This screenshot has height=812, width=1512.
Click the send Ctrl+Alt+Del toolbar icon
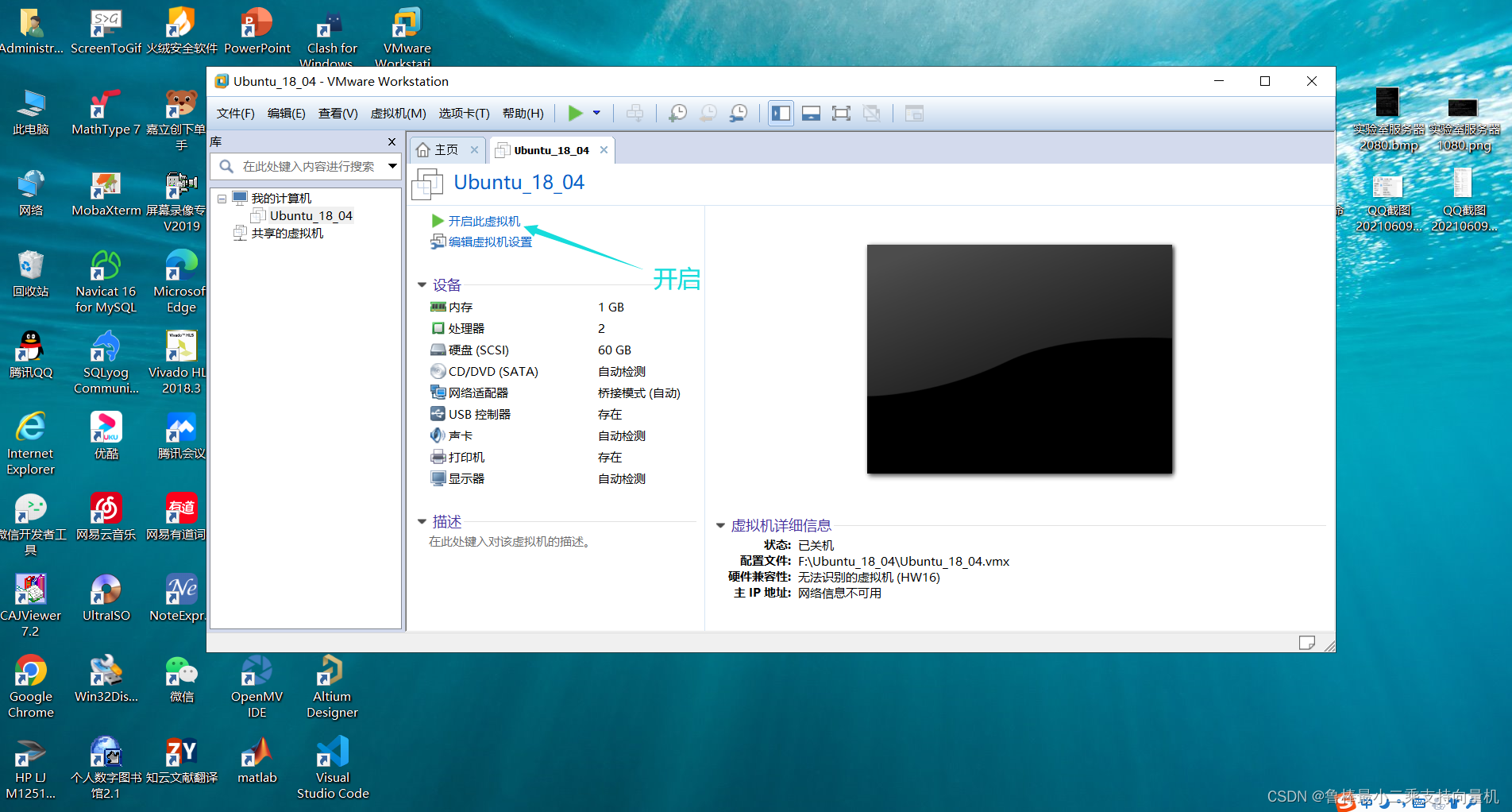(x=634, y=114)
